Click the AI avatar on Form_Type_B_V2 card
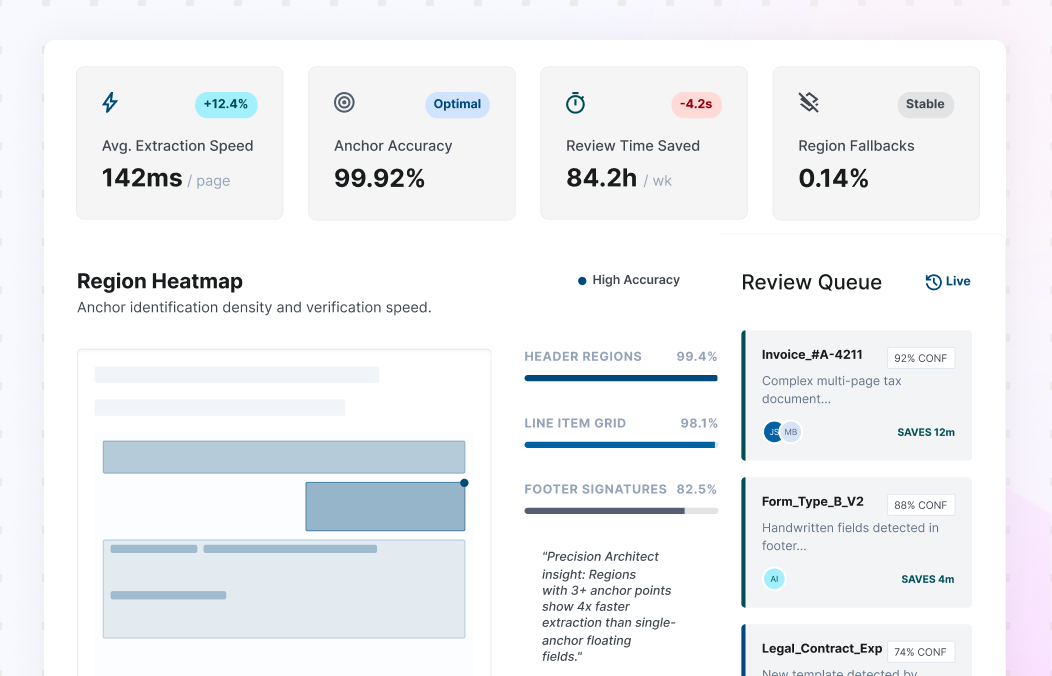 pyautogui.click(x=774, y=579)
